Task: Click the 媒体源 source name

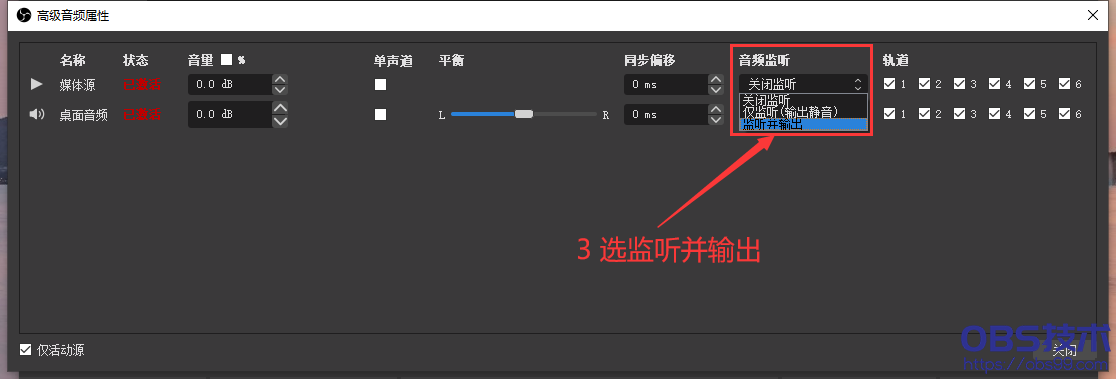Action: [x=78, y=85]
